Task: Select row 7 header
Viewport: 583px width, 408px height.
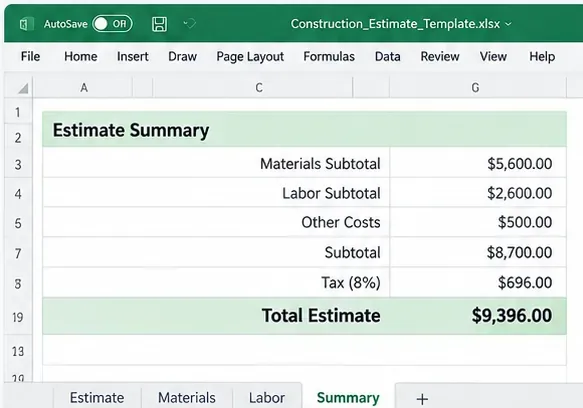Action: point(18,253)
